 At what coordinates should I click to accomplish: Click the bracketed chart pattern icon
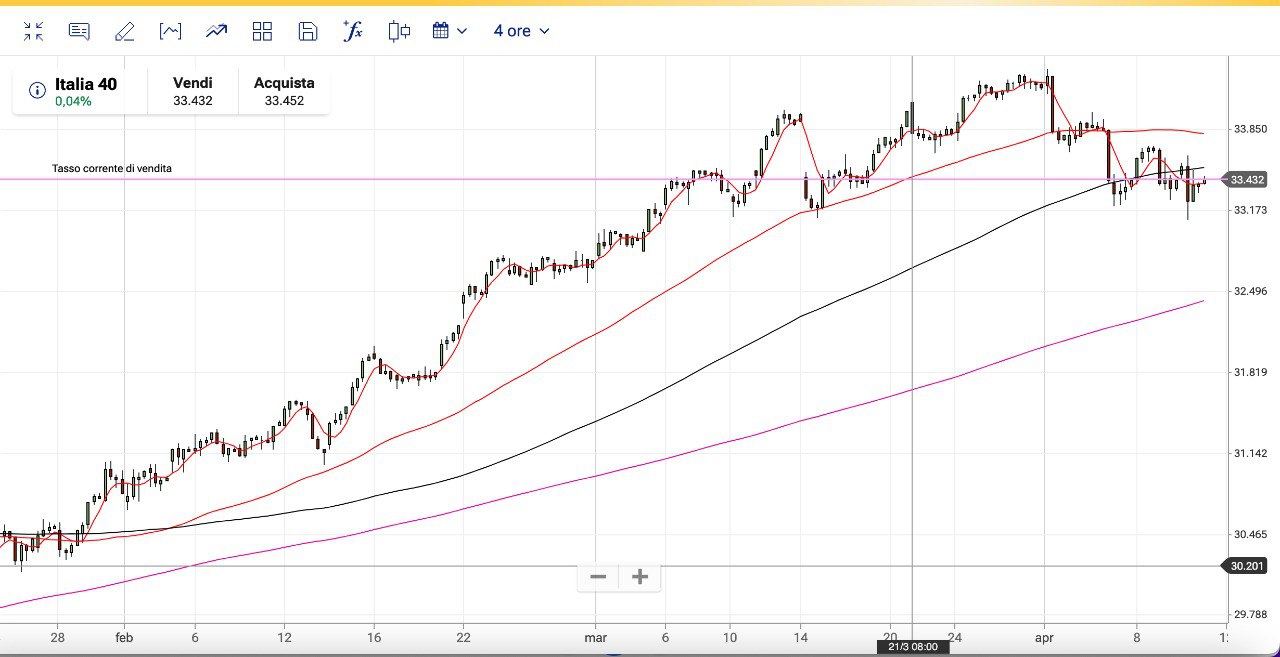coord(170,31)
